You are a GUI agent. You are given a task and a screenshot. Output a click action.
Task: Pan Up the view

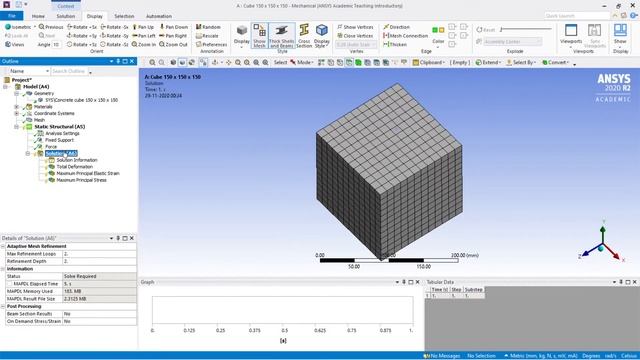click(143, 27)
